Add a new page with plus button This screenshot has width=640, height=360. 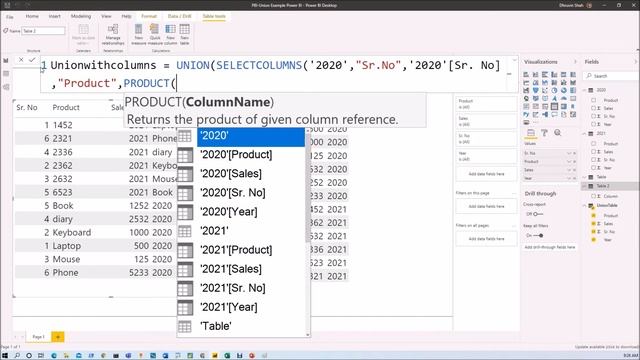tap(58, 337)
